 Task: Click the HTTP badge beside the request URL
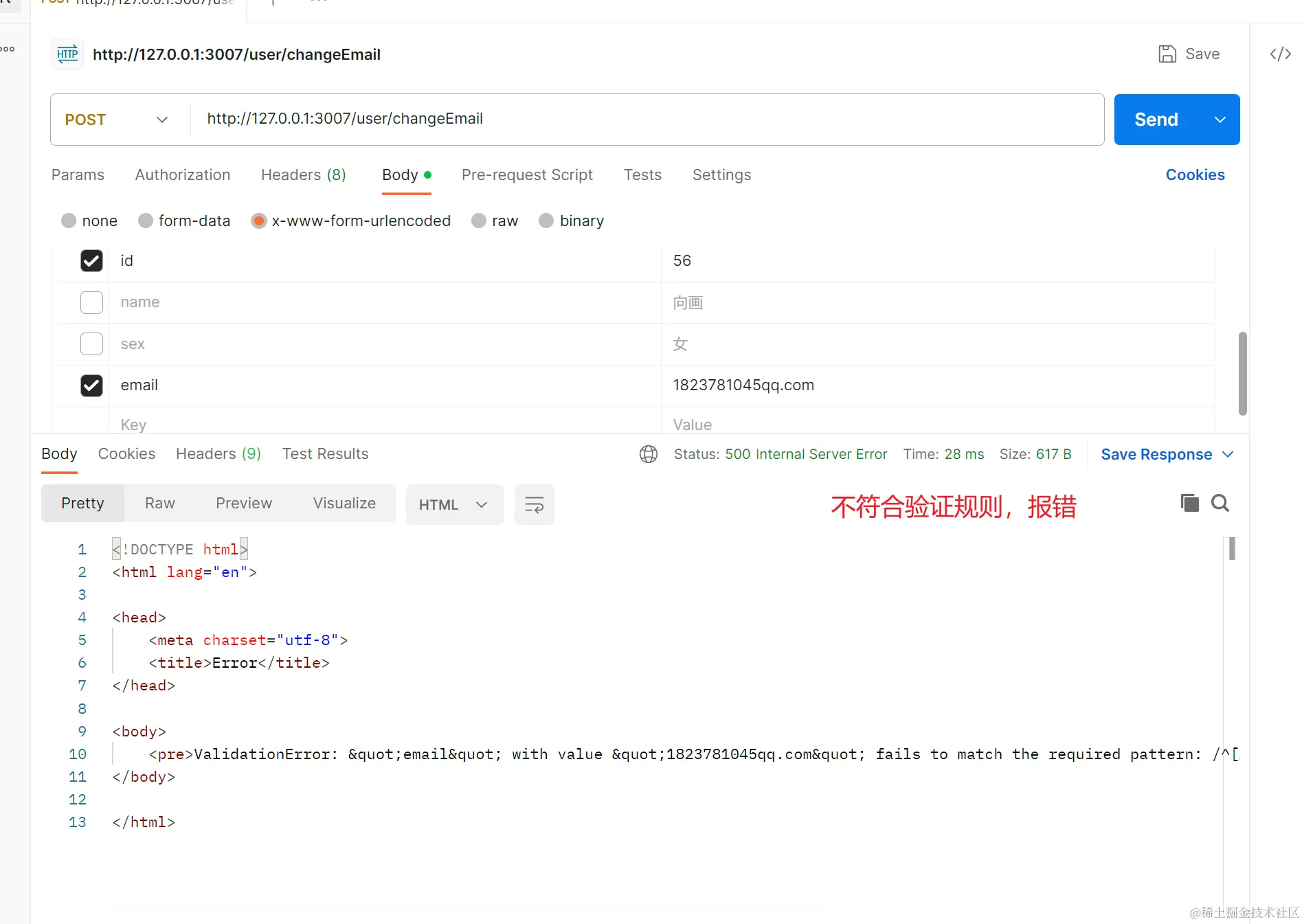point(67,54)
